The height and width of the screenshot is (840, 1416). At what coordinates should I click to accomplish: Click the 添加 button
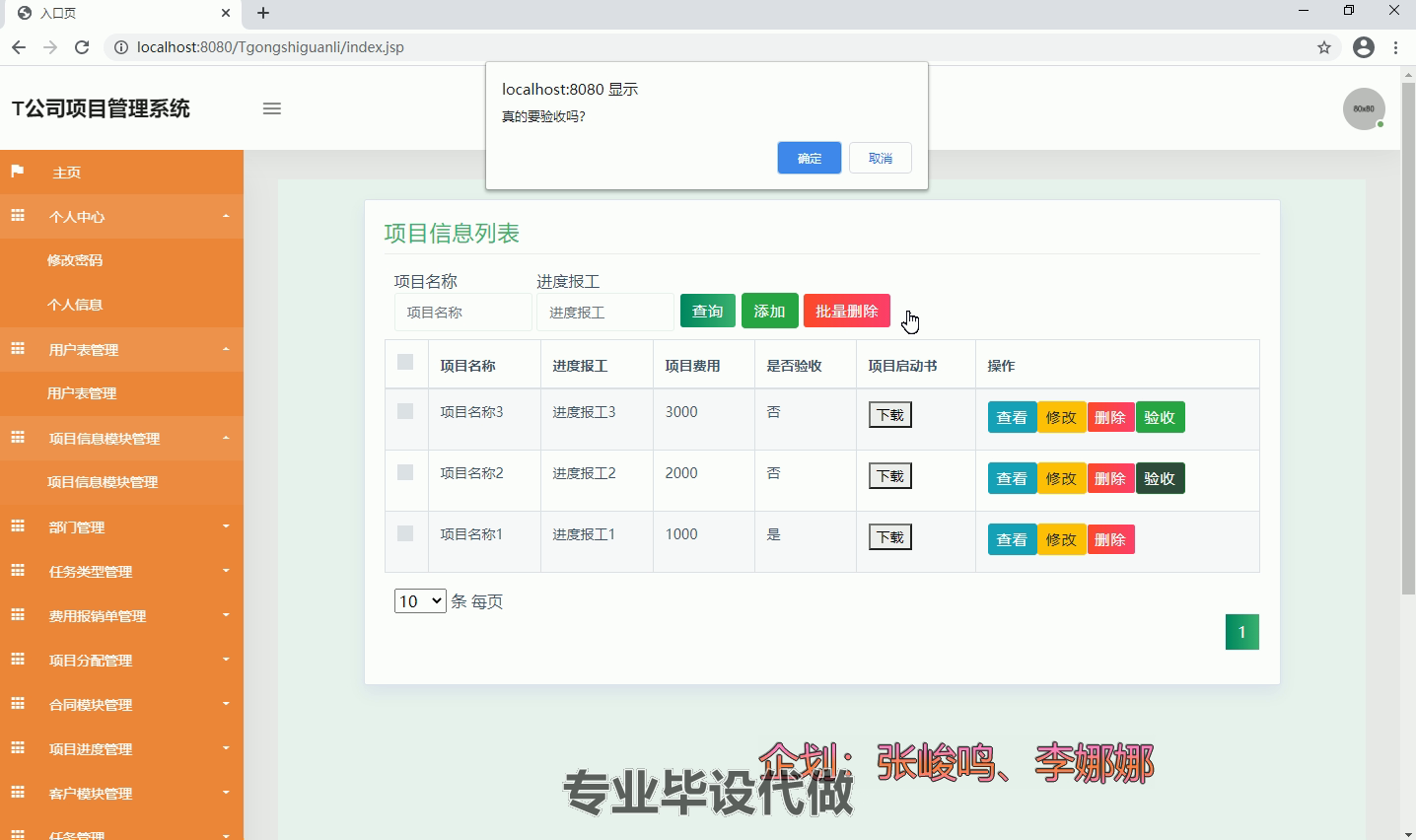[x=769, y=311]
